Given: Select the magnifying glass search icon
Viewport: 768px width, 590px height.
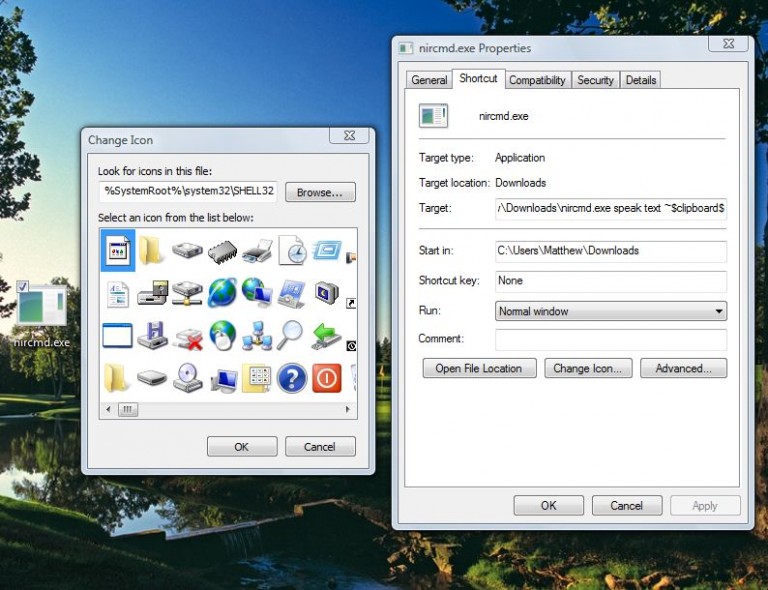Looking at the screenshot, I should point(290,335).
